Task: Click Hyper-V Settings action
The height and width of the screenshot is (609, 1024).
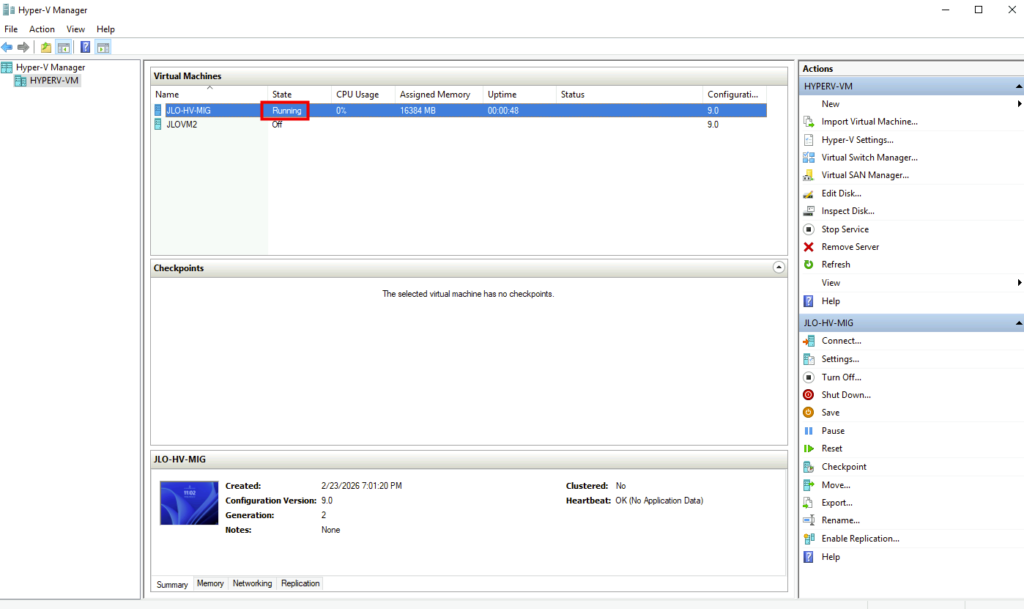Action: click(857, 140)
